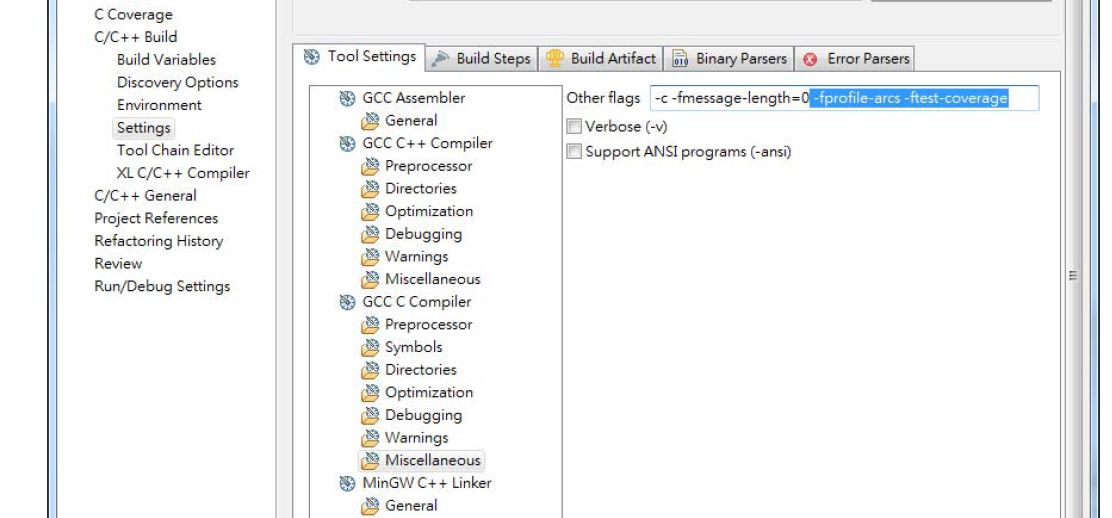Enable the Verbose (-v) checkbox
The width and height of the screenshot is (1112, 518).
coord(574,127)
